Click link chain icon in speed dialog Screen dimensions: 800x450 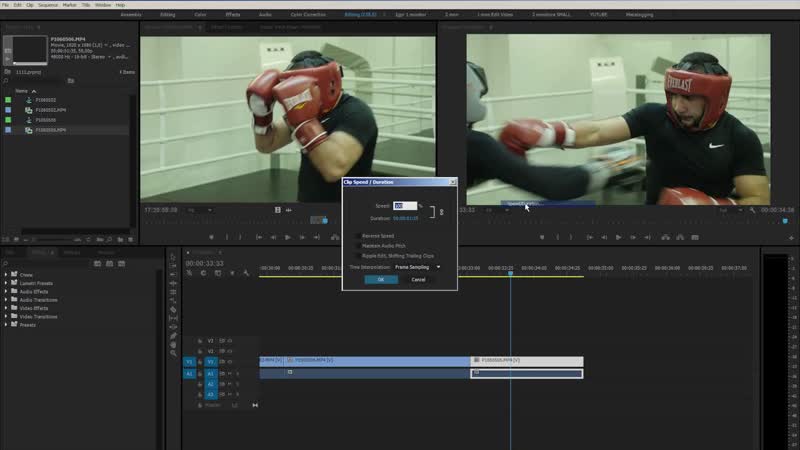coord(441,212)
